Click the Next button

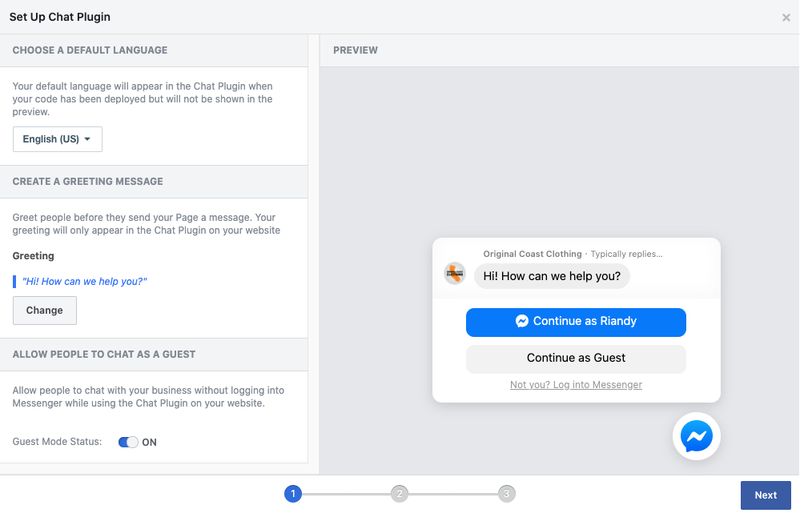765,495
